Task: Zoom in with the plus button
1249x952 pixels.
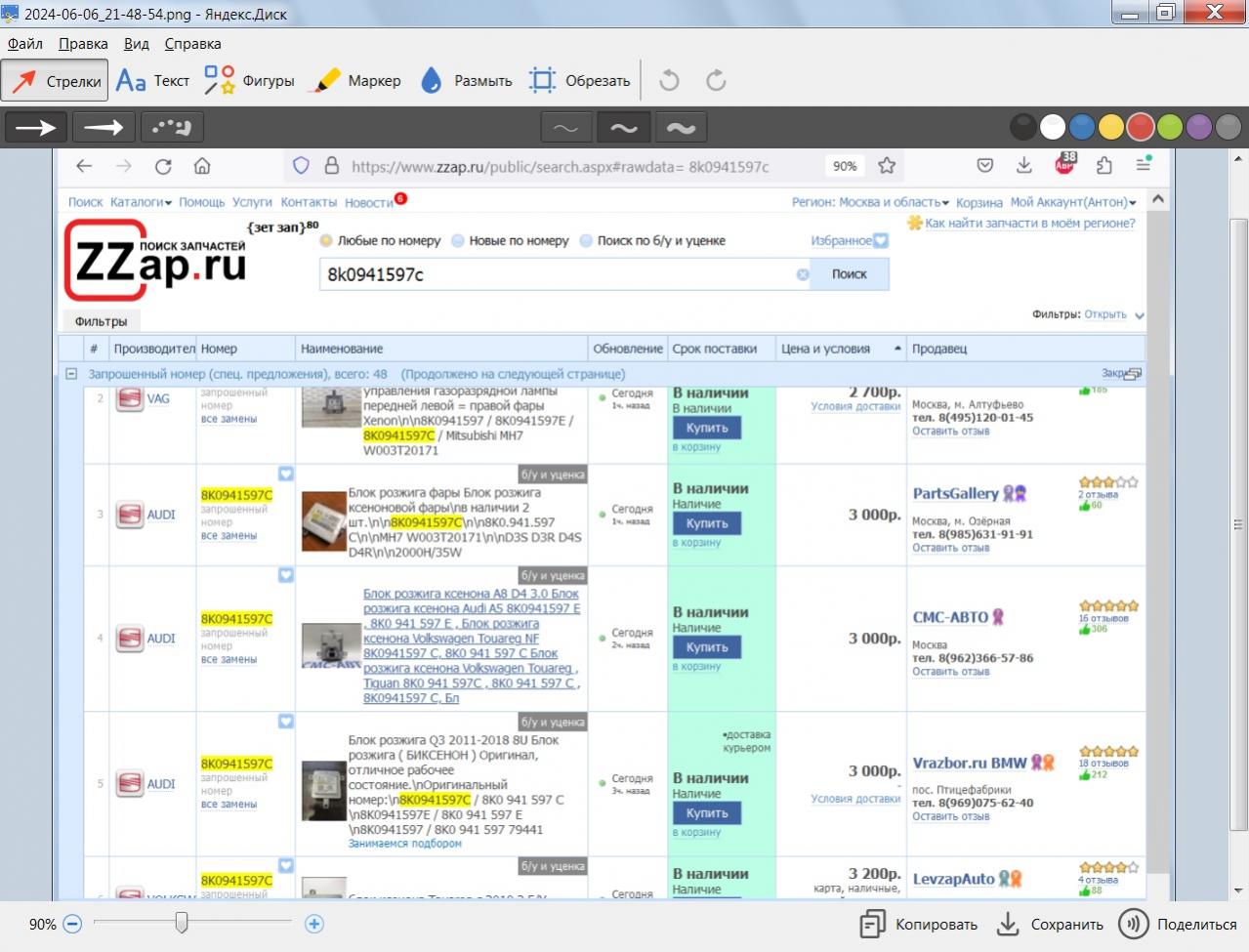Action: click(x=314, y=924)
